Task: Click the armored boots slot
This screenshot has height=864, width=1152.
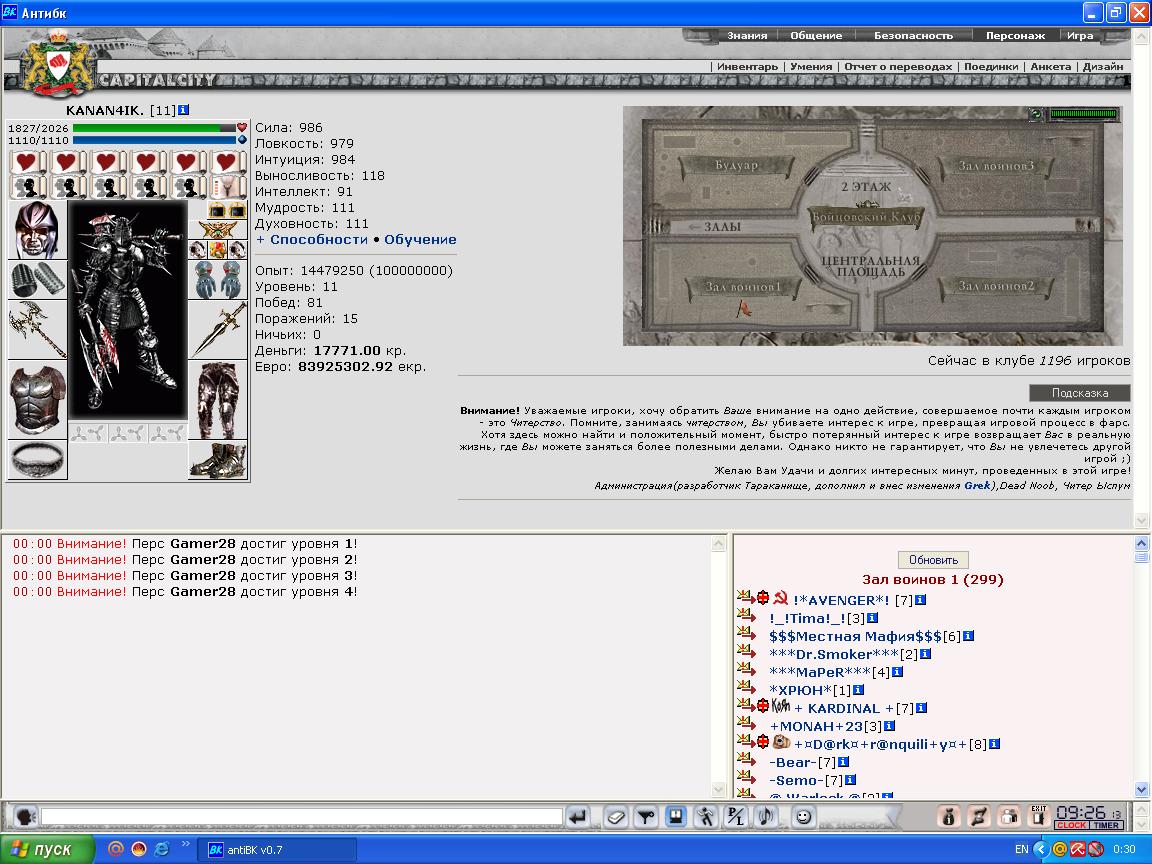Action: 217,460
